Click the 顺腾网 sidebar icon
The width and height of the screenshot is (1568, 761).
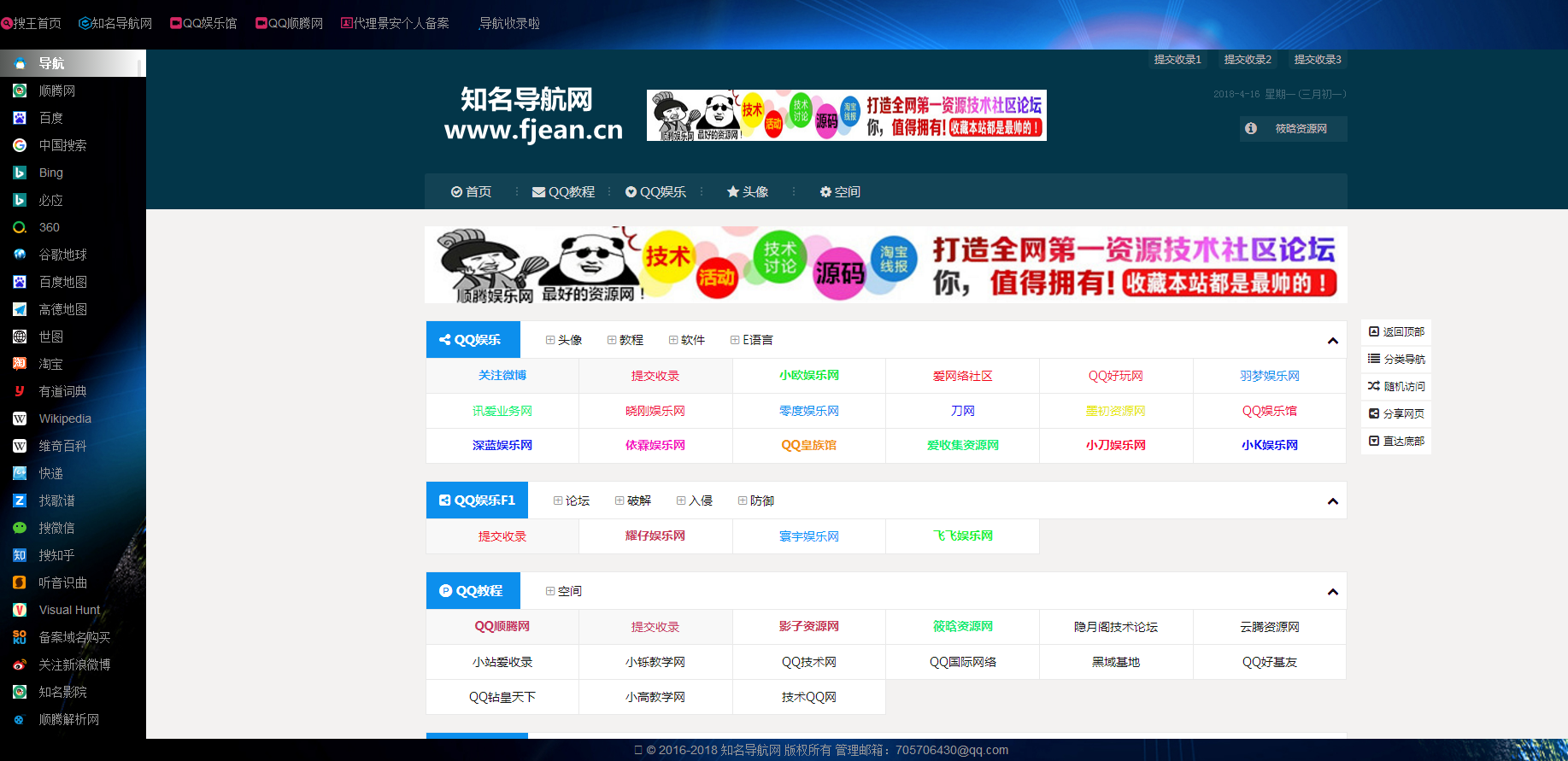click(20, 91)
